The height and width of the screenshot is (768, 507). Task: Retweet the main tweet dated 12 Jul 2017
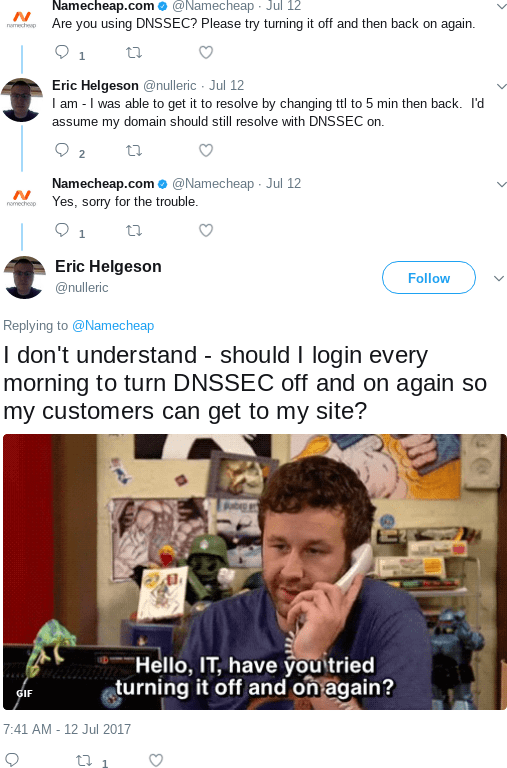(x=84, y=760)
